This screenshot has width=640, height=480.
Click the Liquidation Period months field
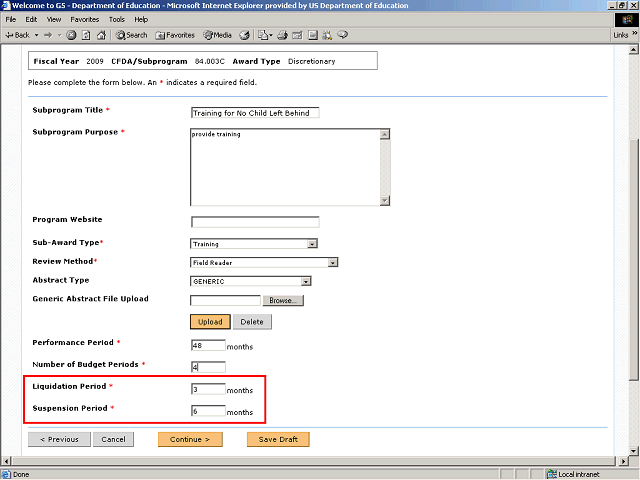pos(208,389)
